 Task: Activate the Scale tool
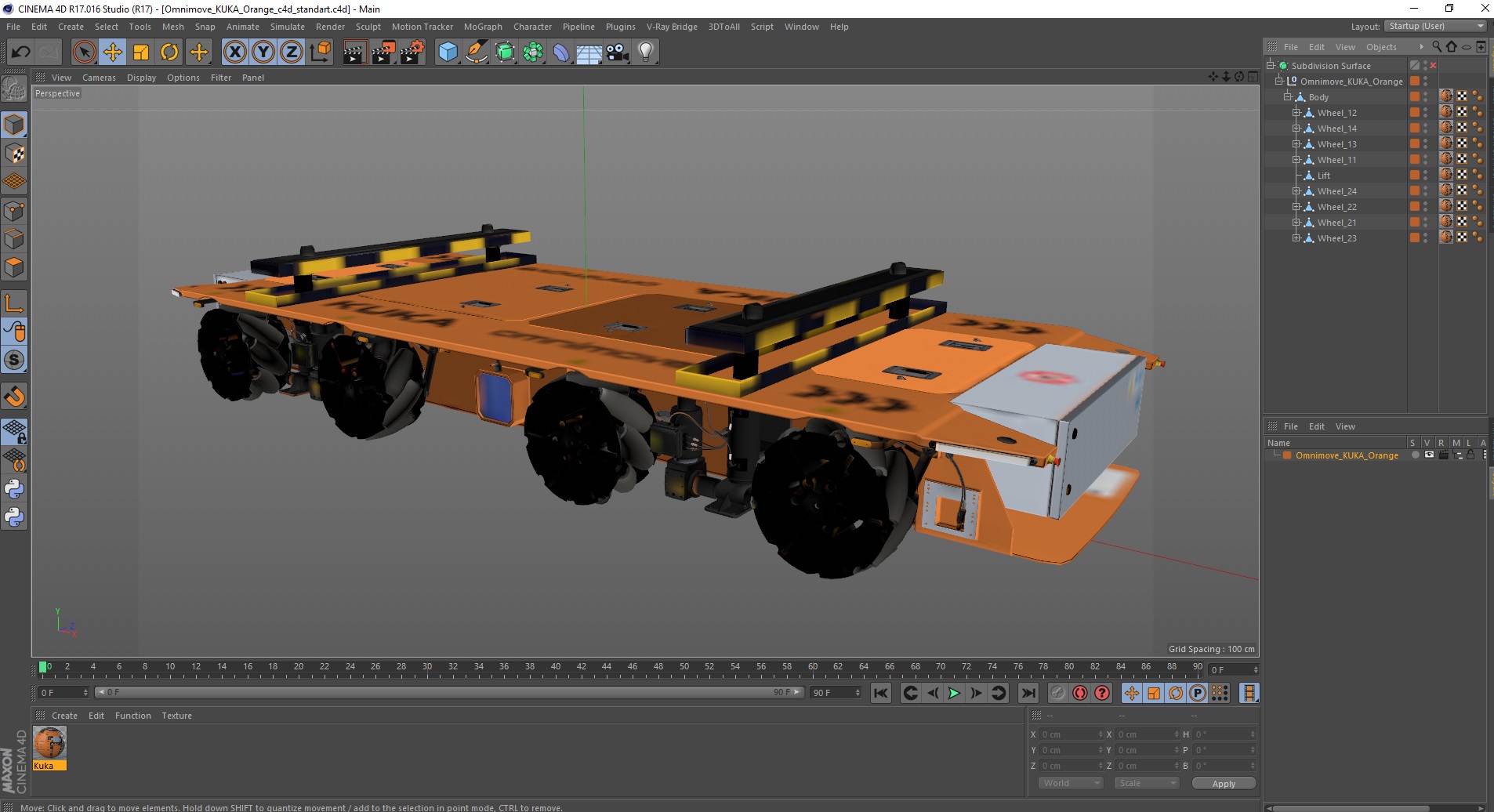tap(141, 53)
